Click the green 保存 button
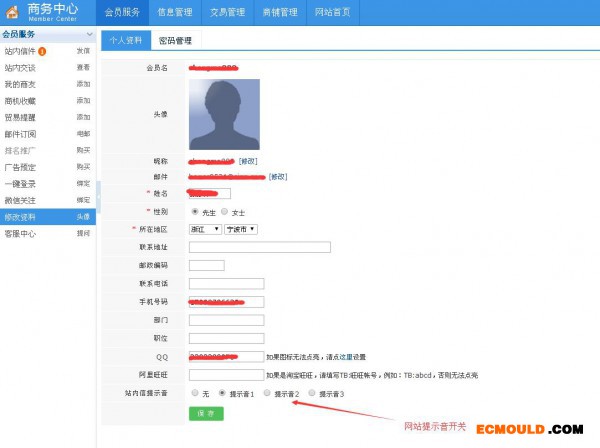This screenshot has width=600, height=448. tap(205, 412)
